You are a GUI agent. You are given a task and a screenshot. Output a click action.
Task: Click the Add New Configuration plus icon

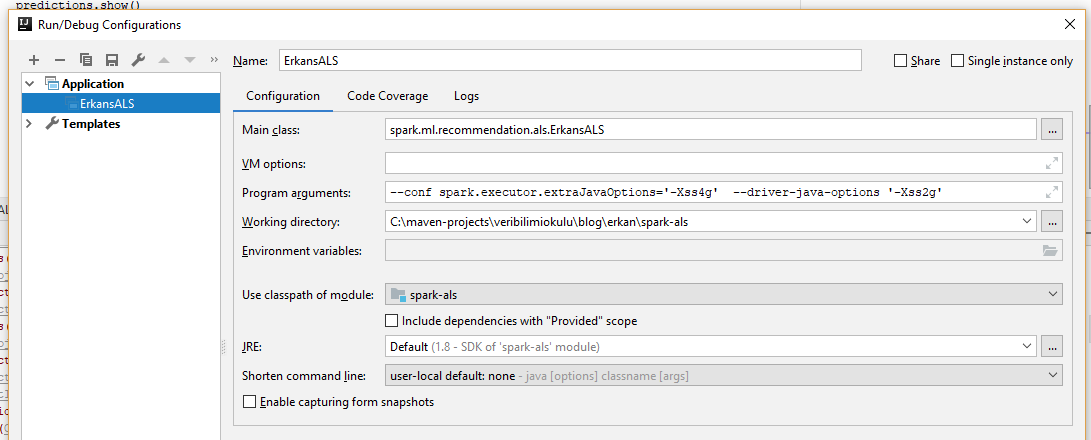34,61
